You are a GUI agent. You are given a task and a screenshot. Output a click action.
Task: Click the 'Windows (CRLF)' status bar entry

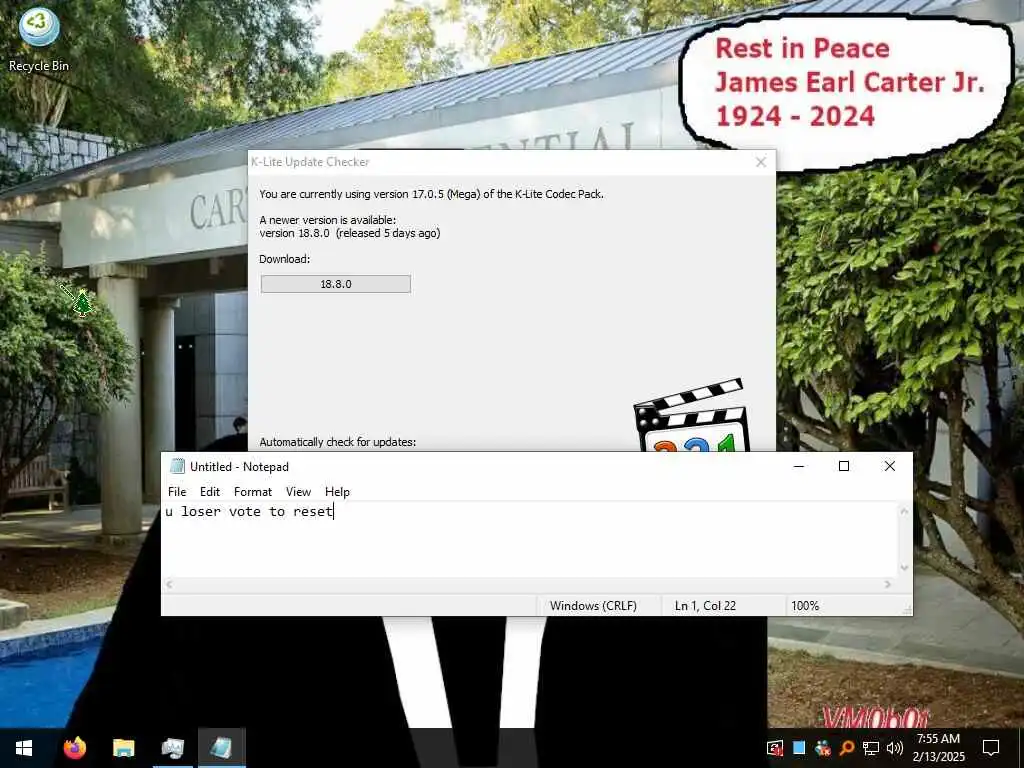coord(593,605)
